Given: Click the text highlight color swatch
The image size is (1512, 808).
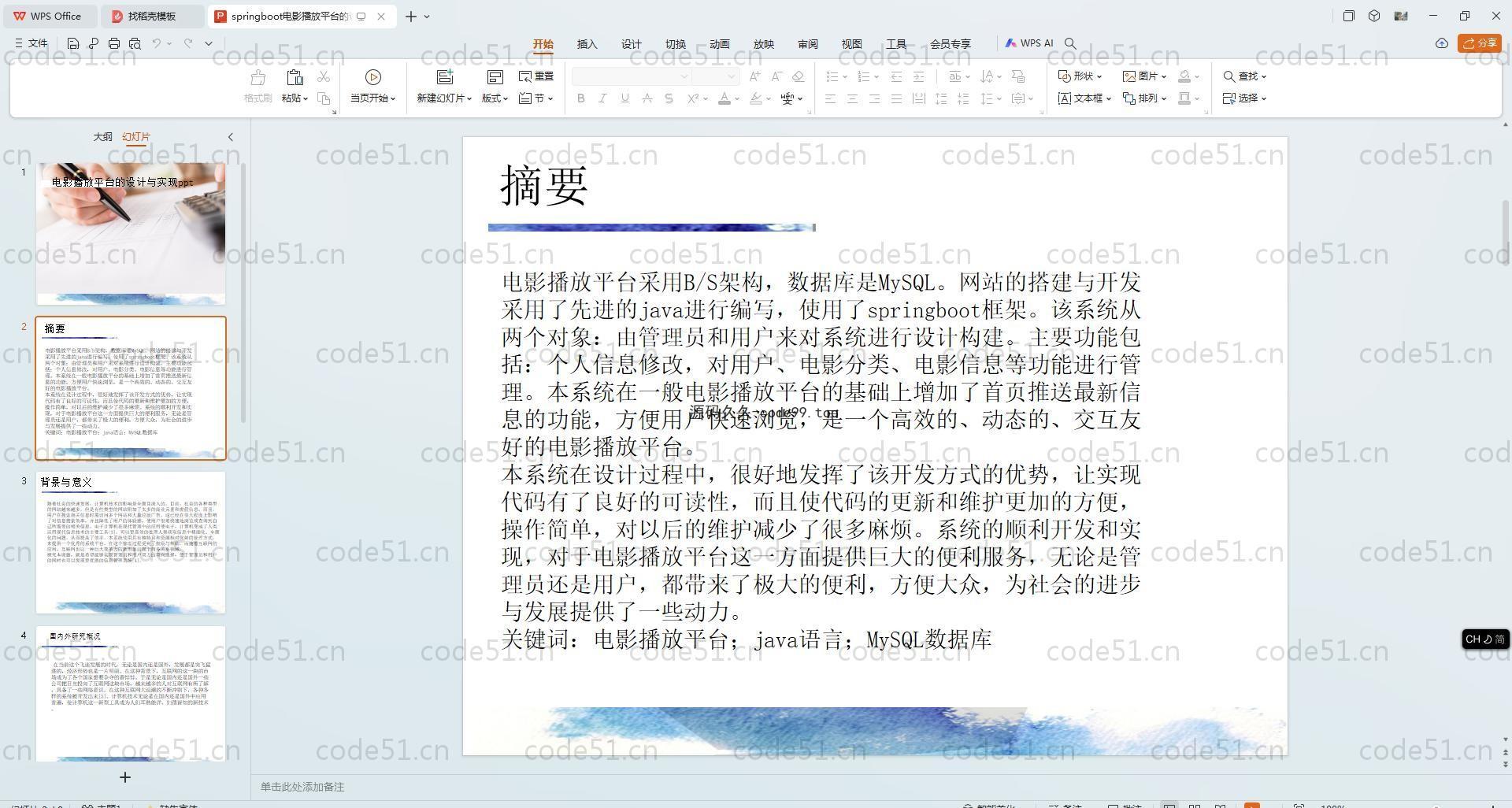Looking at the screenshot, I should pos(756,98).
